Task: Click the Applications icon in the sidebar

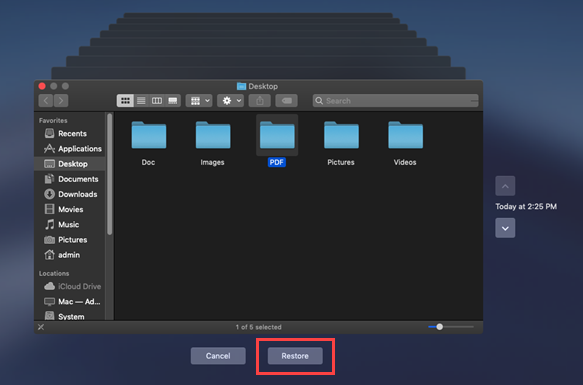Action: pos(49,149)
